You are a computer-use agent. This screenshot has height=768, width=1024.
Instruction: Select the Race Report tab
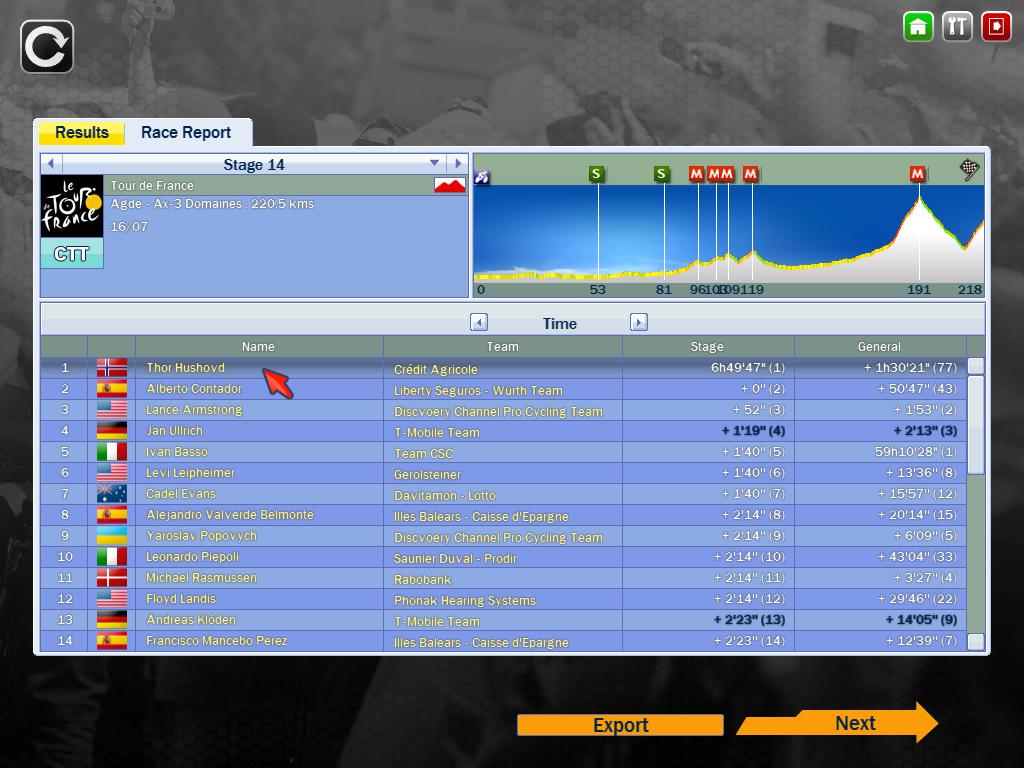[x=186, y=133]
